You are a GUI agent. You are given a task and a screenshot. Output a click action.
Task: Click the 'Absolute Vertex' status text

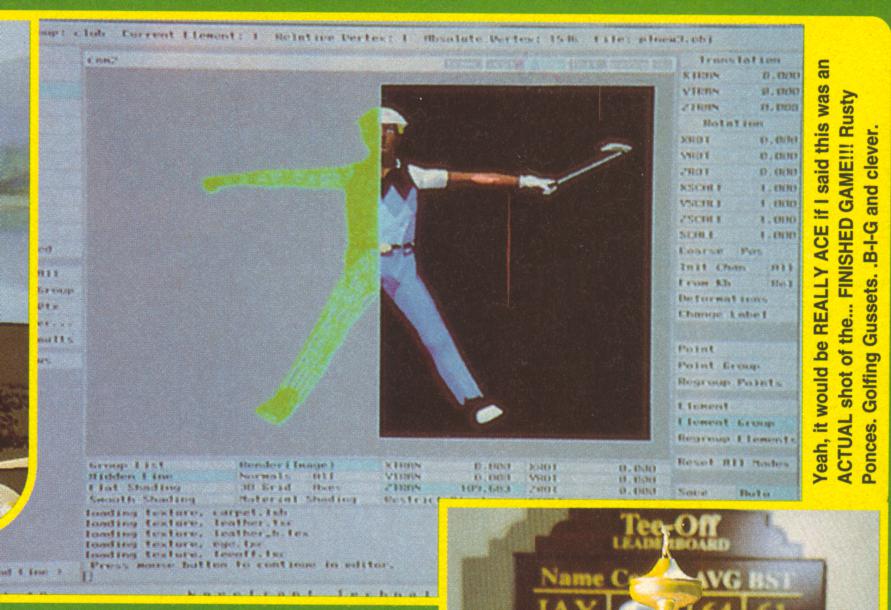click(501, 39)
